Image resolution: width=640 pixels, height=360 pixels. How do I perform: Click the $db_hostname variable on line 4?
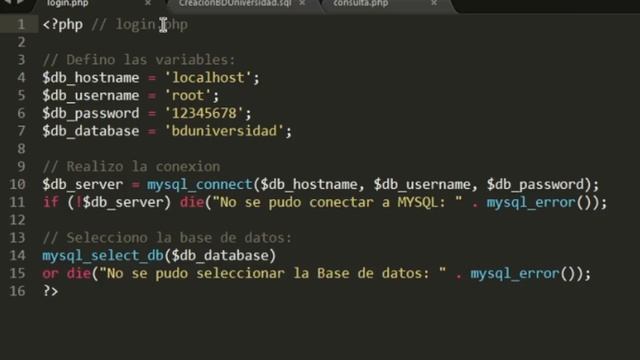pos(91,78)
